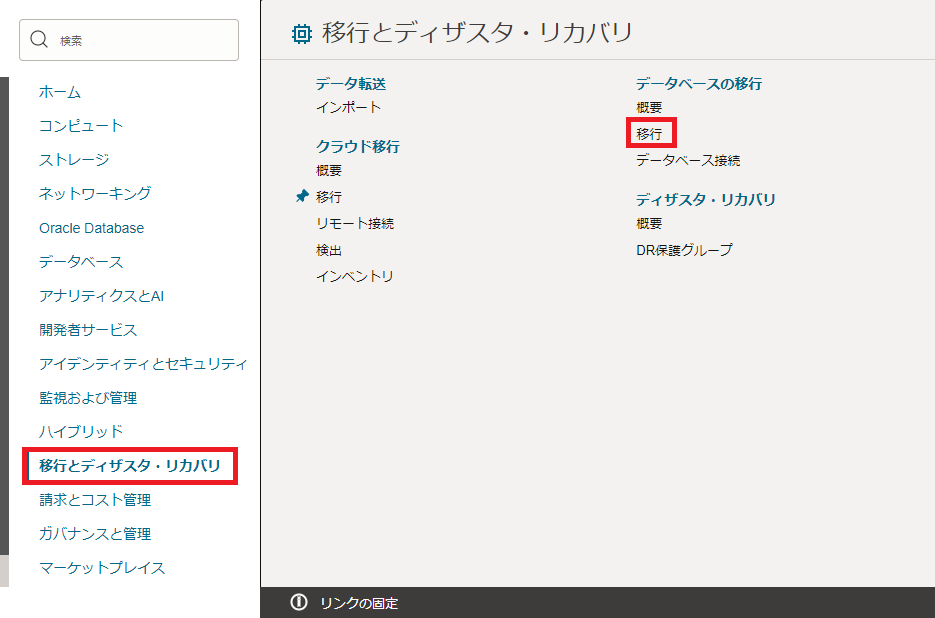Select コンピュート from the left menu
935x618 pixels.
click(x=81, y=126)
